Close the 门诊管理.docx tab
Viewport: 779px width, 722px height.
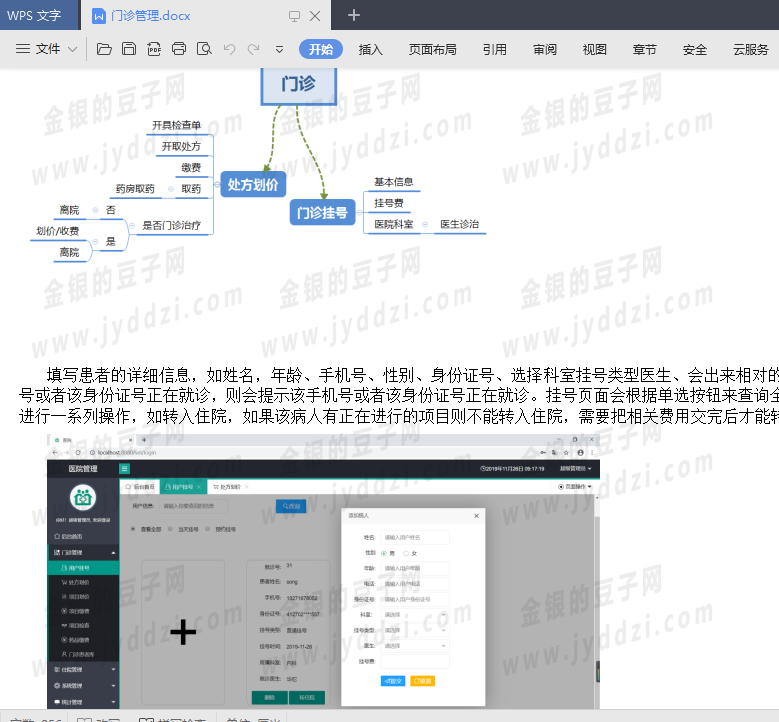(315, 16)
